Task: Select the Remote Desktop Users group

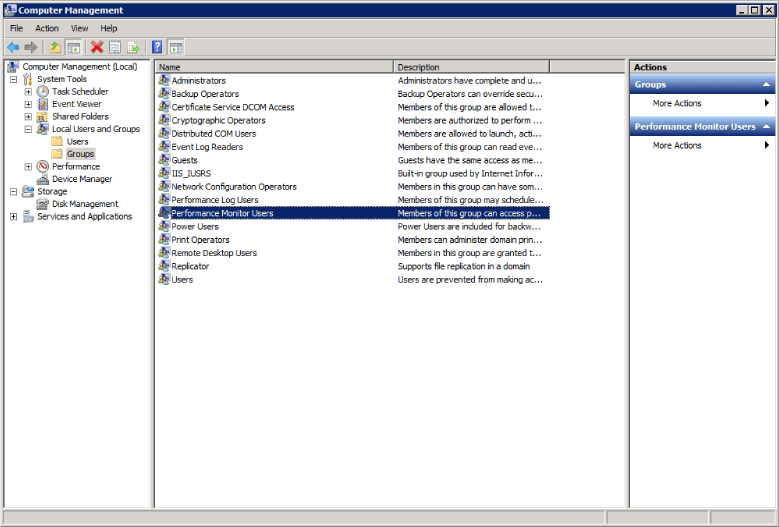Action: [x=214, y=253]
